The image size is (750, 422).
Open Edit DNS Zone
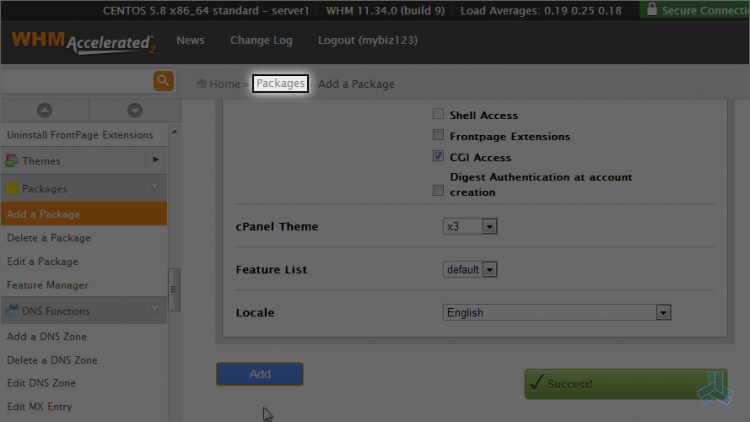tap(41, 383)
